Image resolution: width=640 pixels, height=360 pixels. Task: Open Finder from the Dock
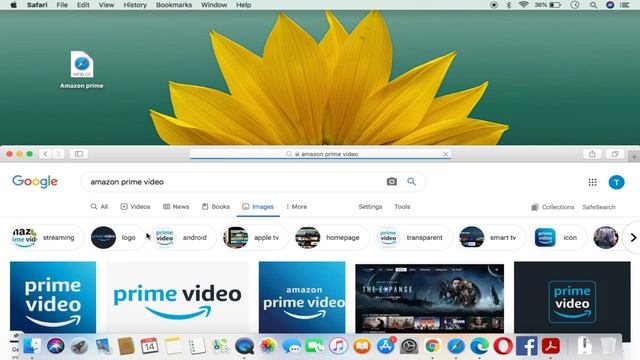(32, 346)
